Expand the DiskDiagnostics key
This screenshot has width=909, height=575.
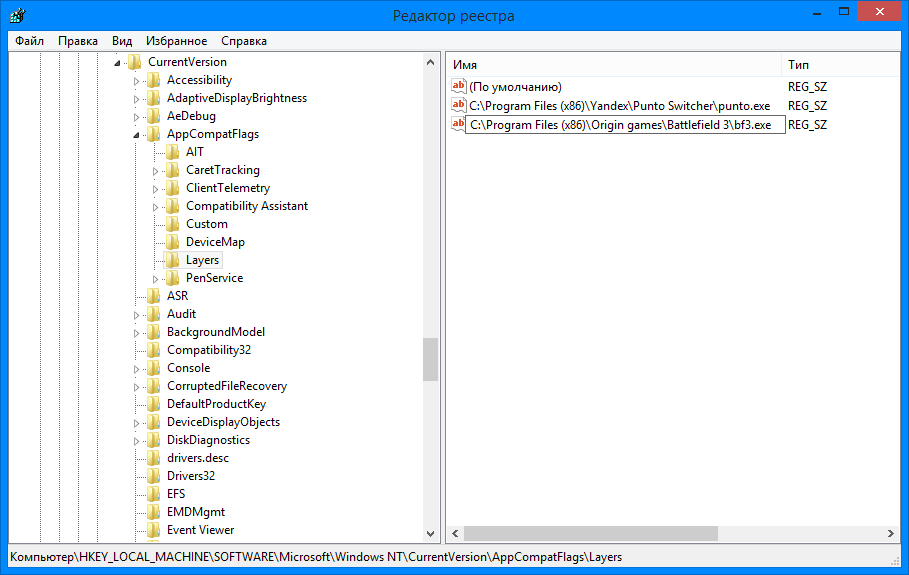point(136,441)
